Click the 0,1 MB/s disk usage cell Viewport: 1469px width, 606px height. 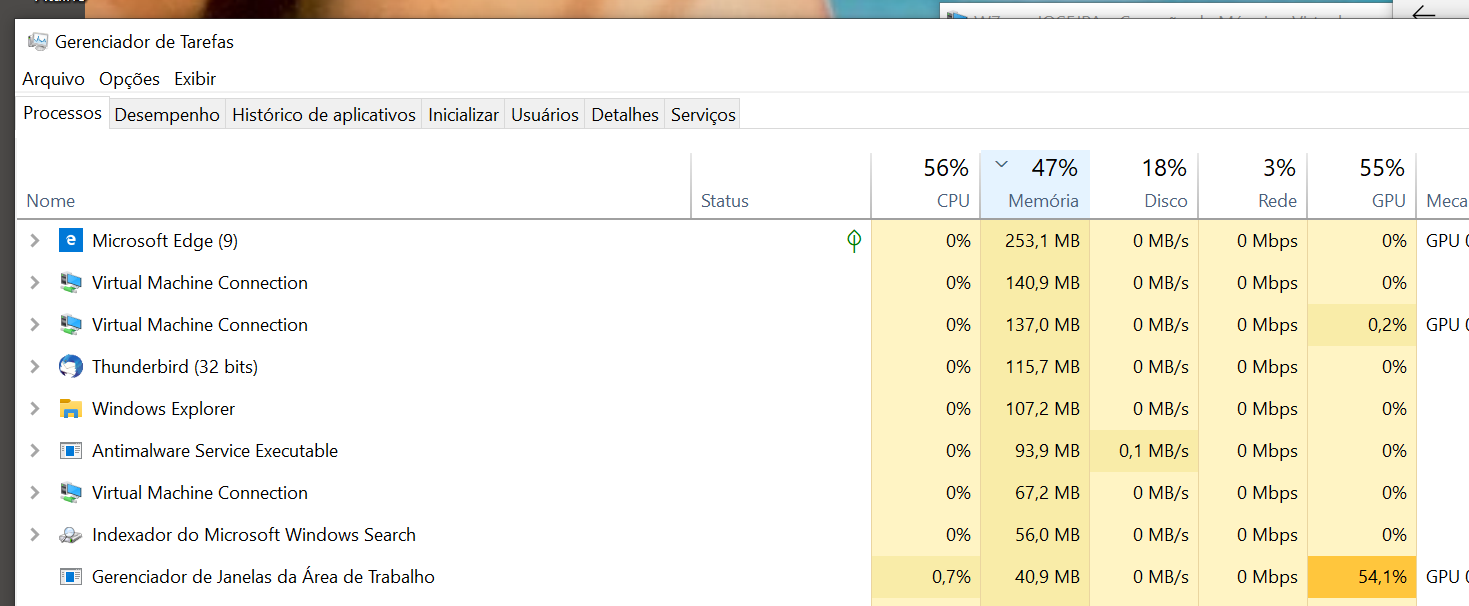(x=1144, y=451)
